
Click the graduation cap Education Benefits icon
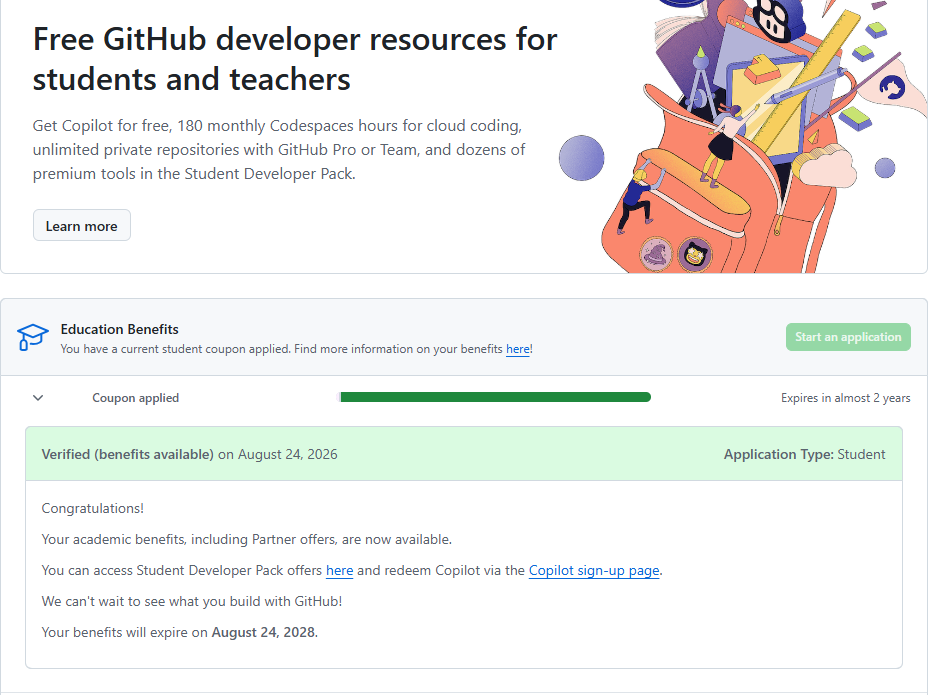click(x=32, y=337)
